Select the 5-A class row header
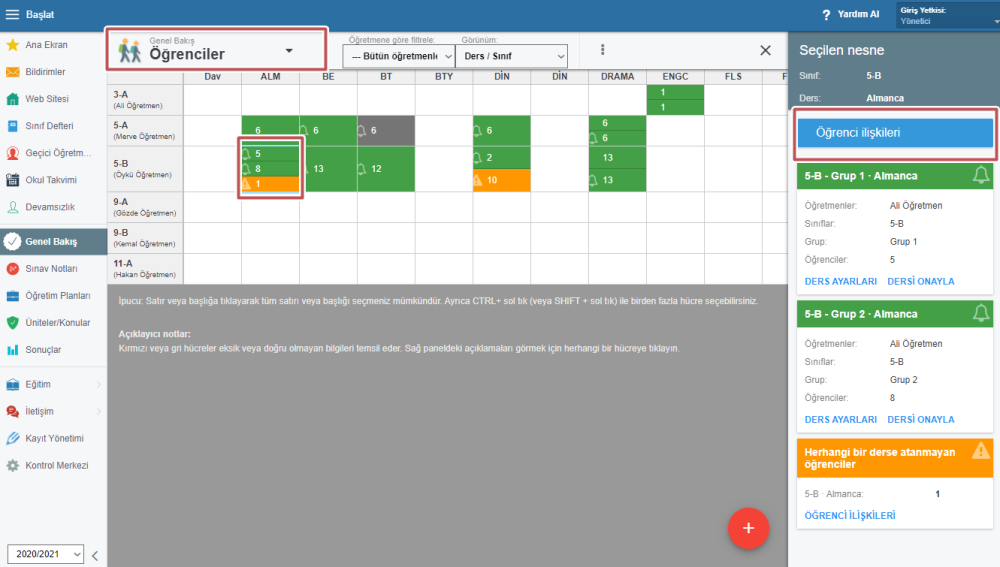Image resolution: width=1000 pixels, height=567 pixels. (145, 131)
